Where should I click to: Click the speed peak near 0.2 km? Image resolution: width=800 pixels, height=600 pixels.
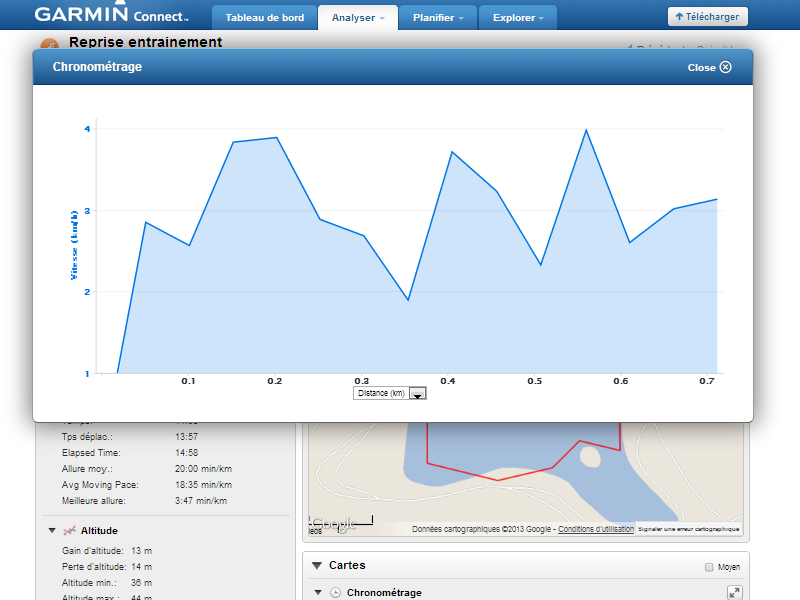click(x=275, y=138)
